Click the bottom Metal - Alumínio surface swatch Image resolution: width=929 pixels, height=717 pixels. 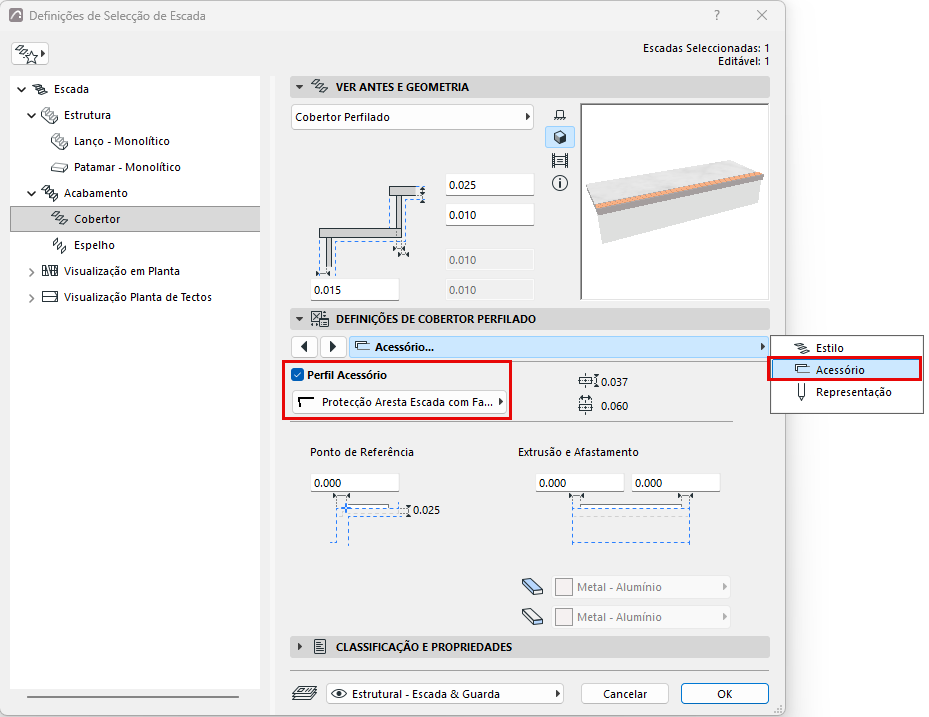click(x=563, y=617)
